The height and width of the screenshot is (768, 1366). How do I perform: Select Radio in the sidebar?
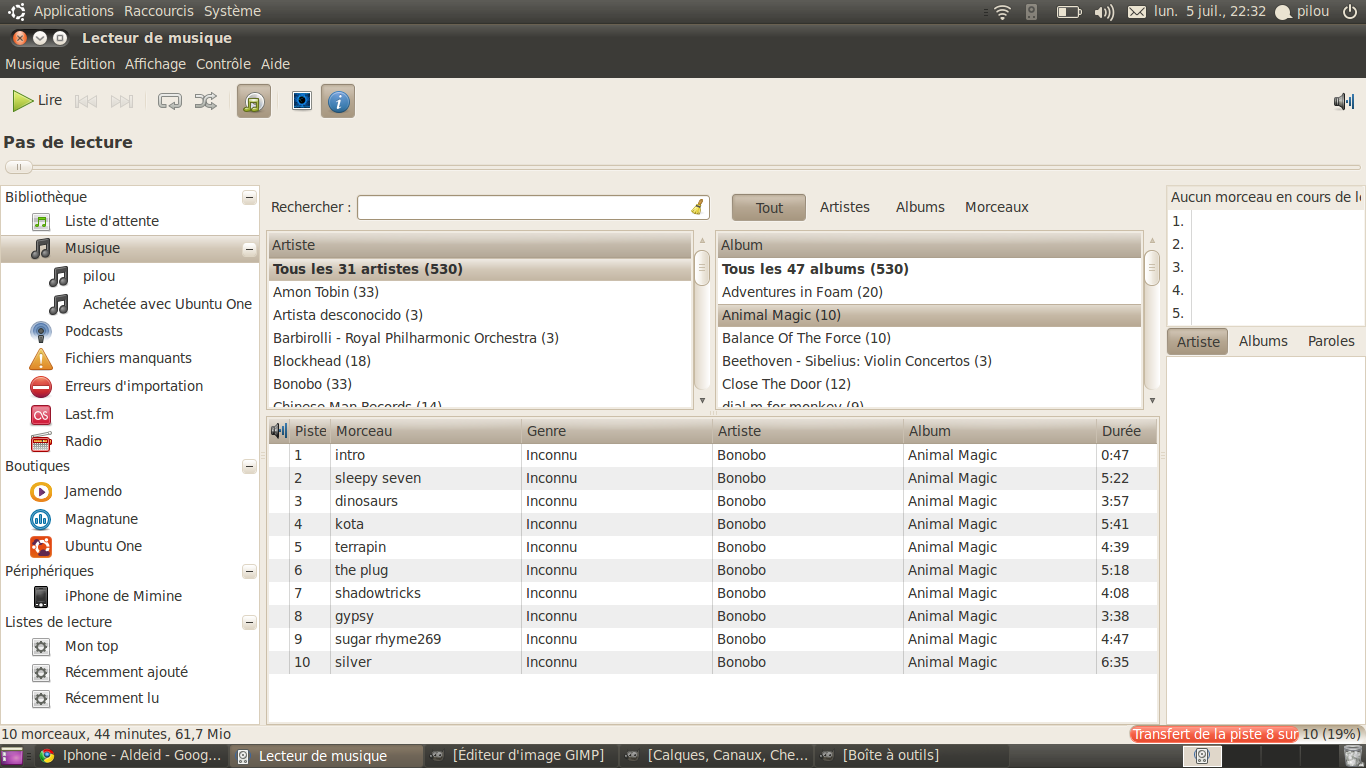tap(83, 441)
